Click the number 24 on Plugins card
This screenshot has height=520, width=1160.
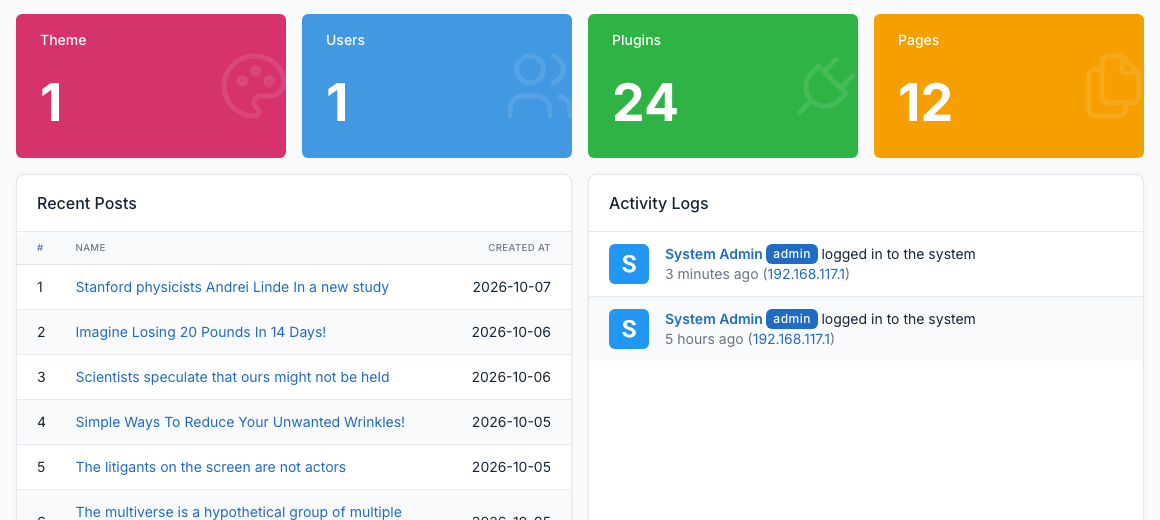click(645, 103)
